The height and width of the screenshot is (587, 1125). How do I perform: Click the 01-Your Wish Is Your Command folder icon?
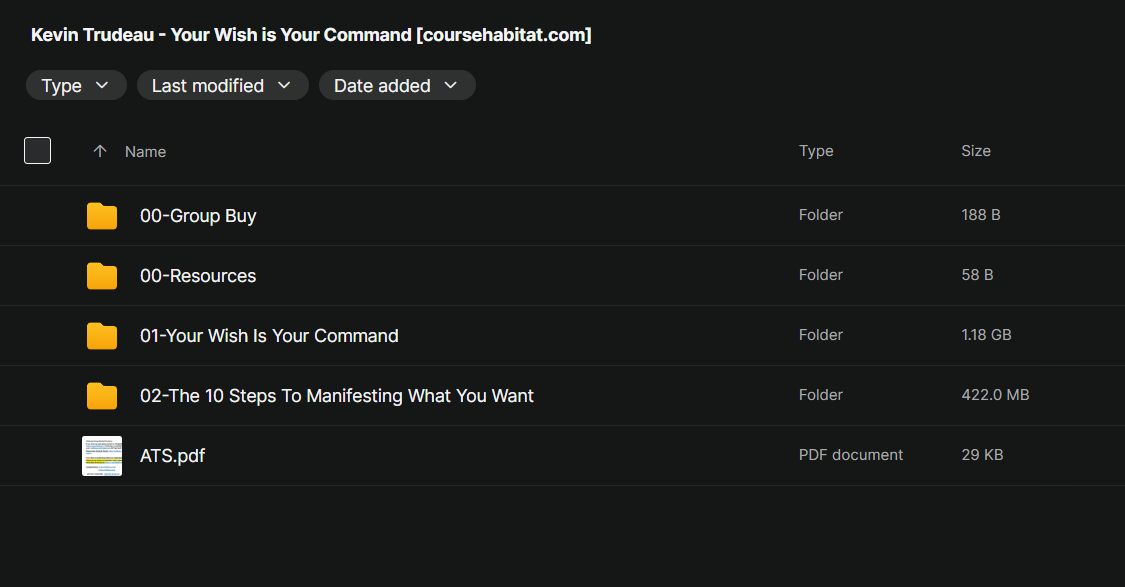(102, 336)
